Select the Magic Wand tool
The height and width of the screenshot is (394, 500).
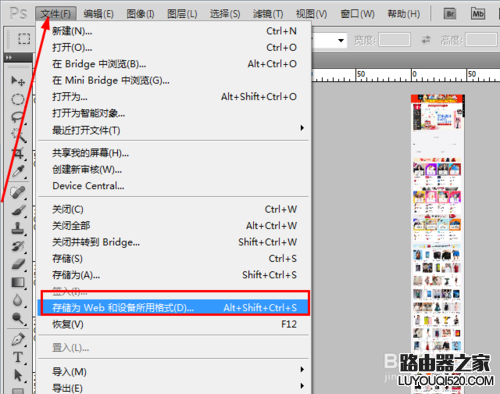(x=18, y=135)
